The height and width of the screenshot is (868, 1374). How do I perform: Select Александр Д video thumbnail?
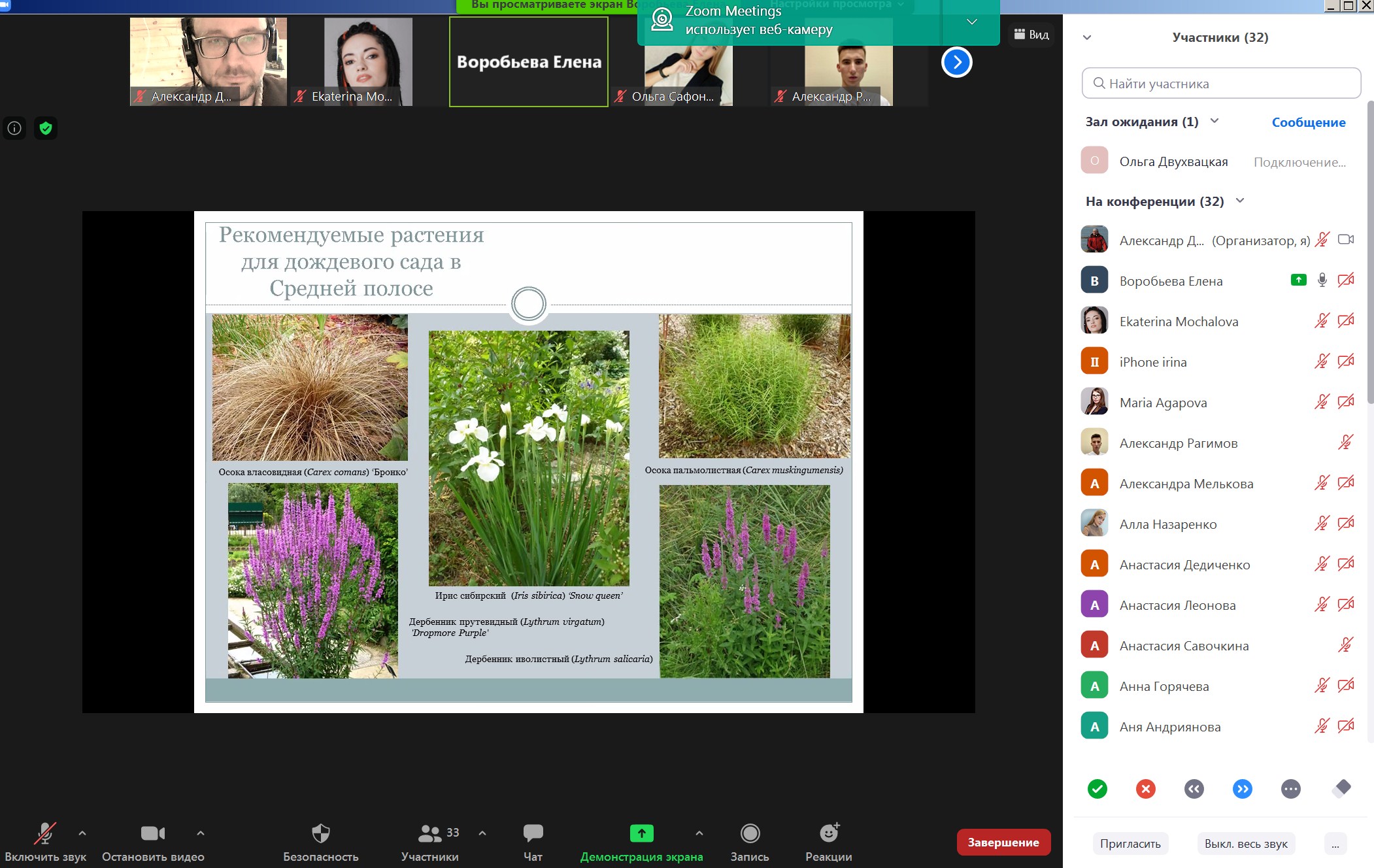[x=208, y=62]
